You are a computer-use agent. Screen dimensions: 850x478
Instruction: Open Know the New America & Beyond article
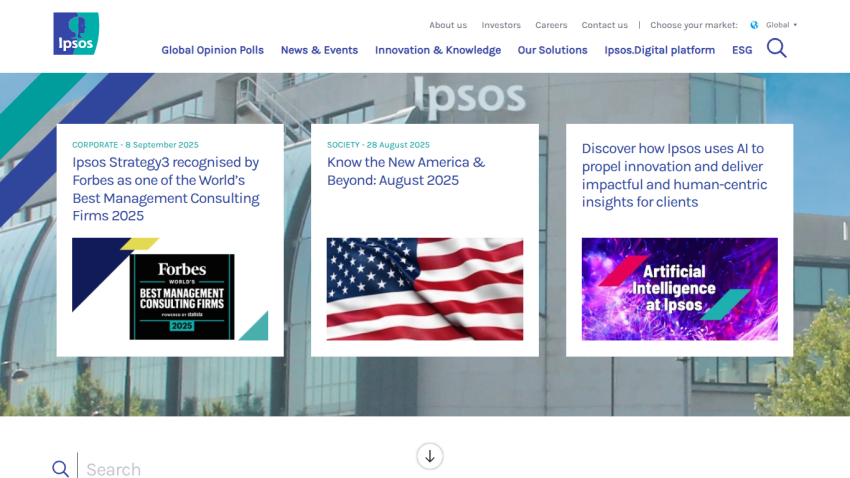406,171
